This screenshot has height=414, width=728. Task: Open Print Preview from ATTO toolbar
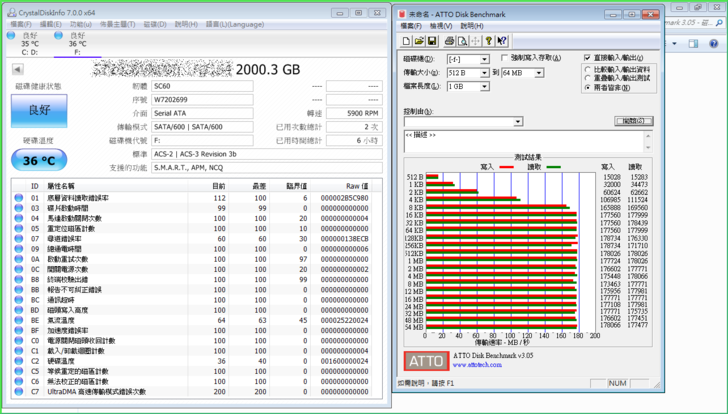pyautogui.click(x=462, y=41)
